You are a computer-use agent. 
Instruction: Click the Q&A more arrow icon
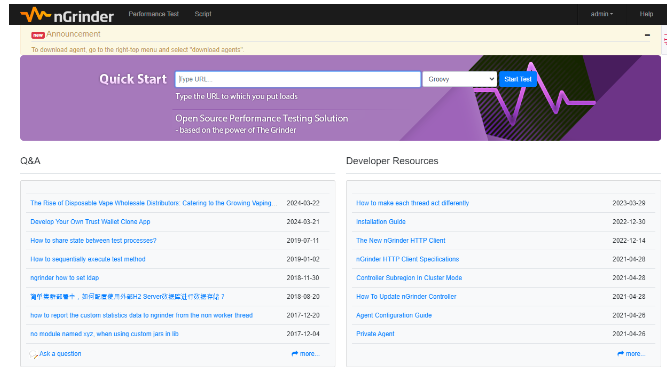click(295, 354)
